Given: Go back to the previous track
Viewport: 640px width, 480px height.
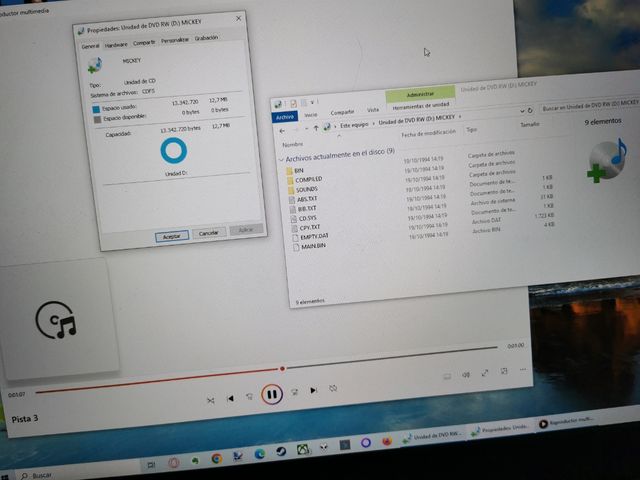Looking at the screenshot, I should point(230,398).
